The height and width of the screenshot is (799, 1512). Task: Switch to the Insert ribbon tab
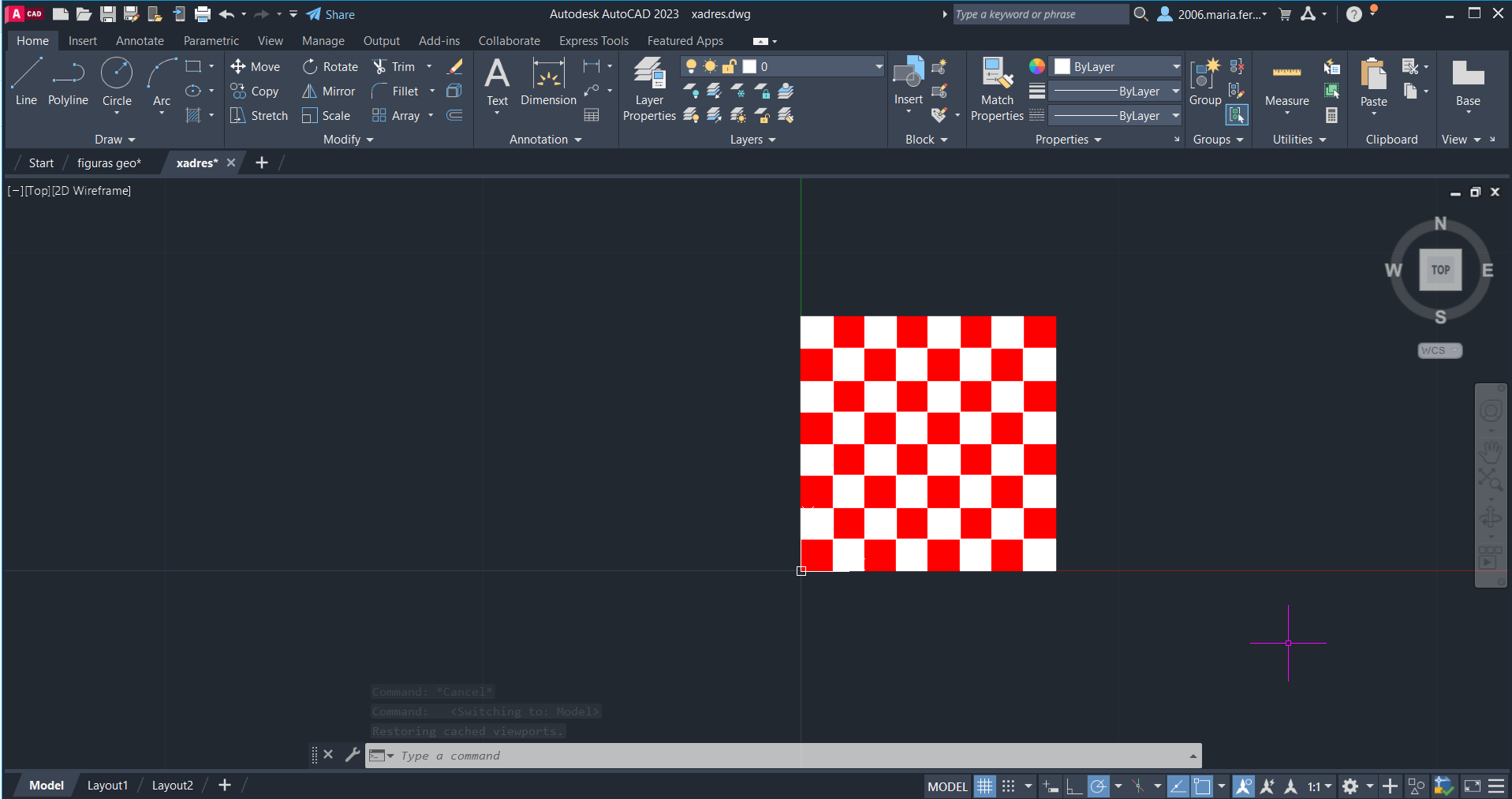(83, 41)
